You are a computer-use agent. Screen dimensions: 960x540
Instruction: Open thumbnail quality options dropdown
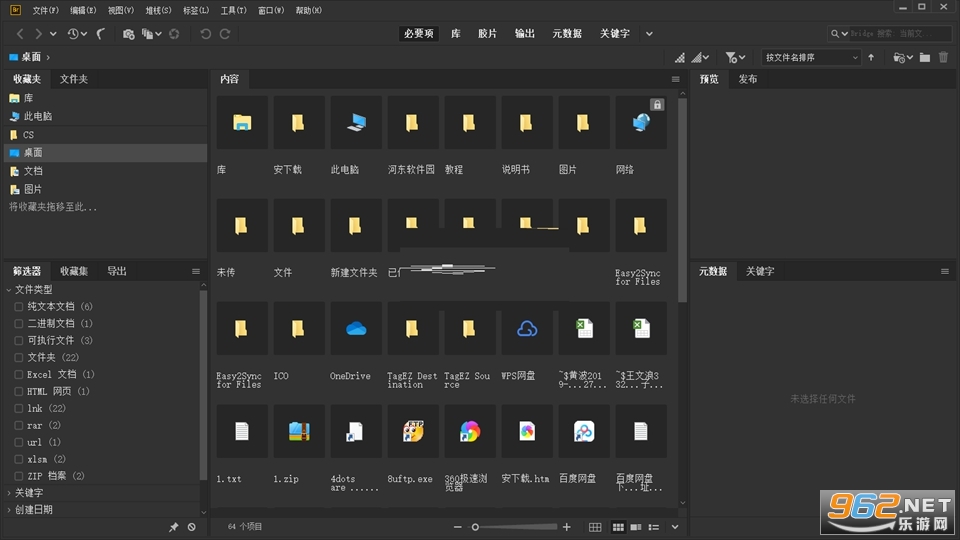coord(700,58)
